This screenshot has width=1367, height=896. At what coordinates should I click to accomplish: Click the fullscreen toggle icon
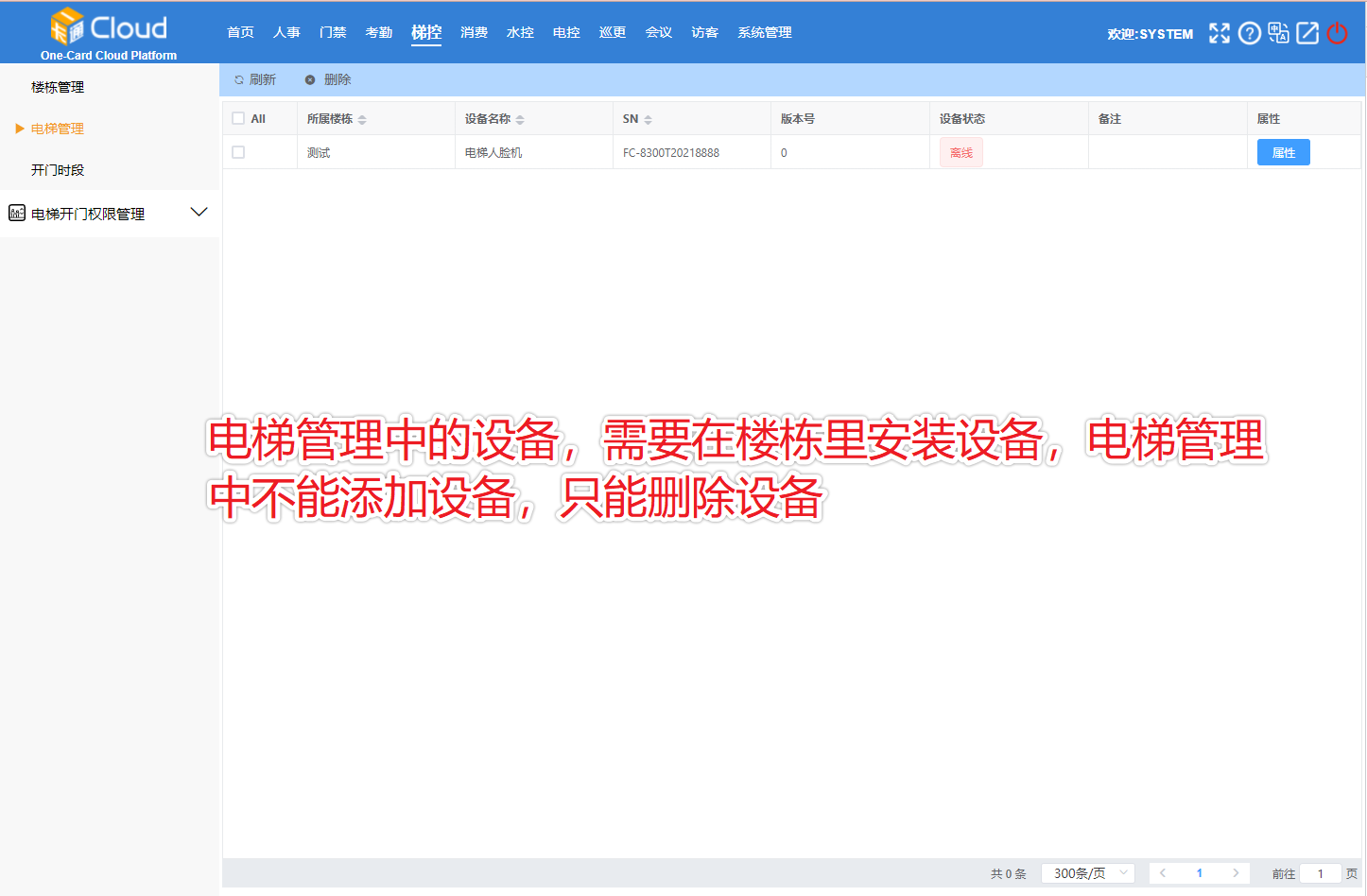tap(1220, 33)
